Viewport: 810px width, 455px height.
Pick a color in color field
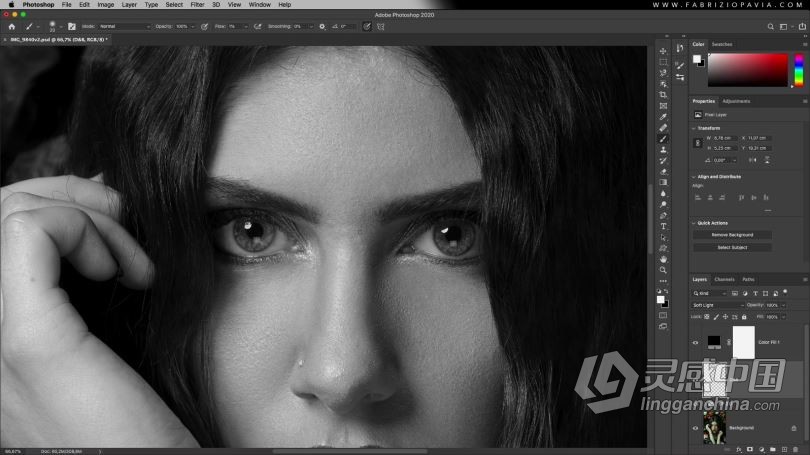tap(747, 70)
